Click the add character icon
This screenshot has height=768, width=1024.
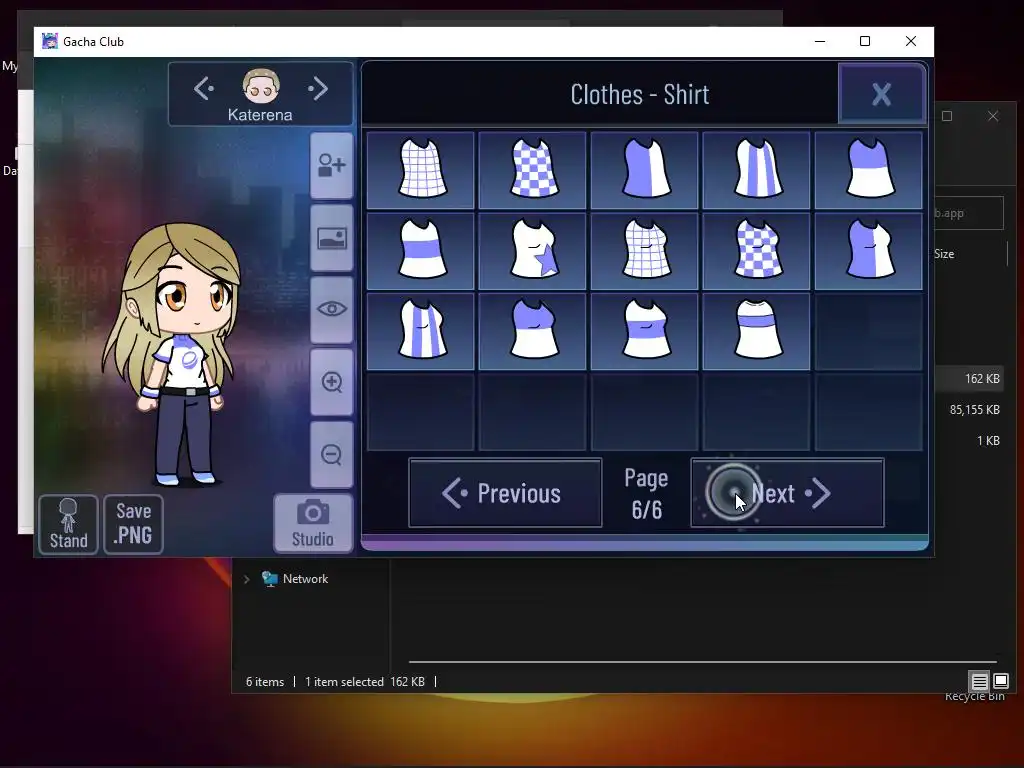[332, 165]
